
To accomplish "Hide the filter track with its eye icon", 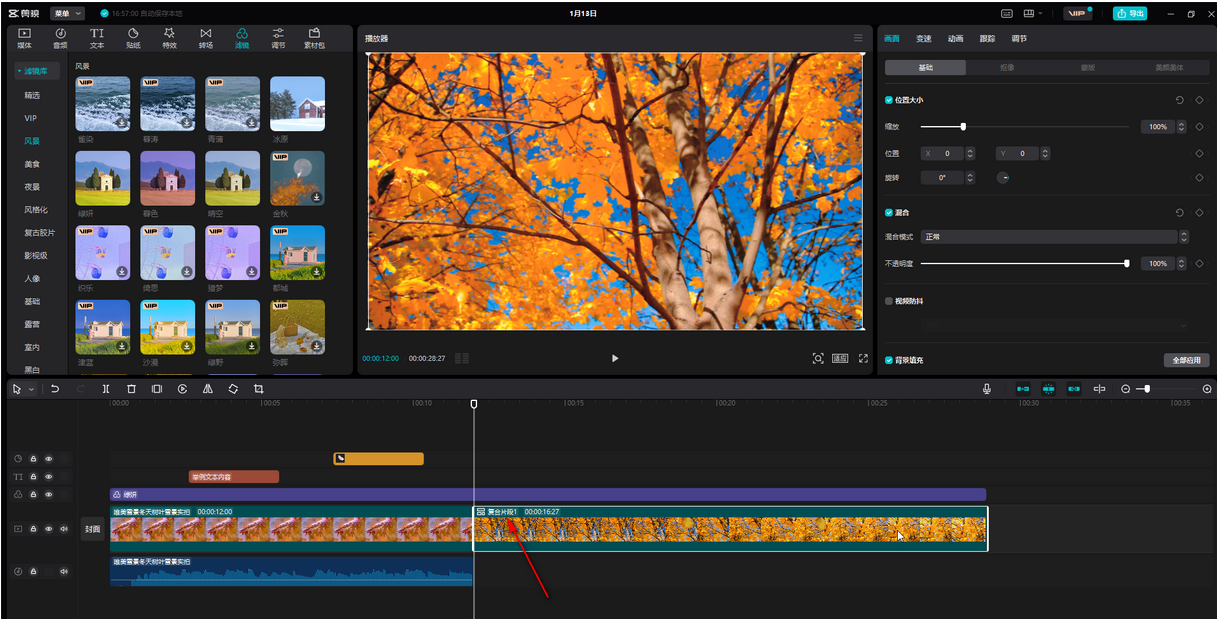I will pos(48,494).
